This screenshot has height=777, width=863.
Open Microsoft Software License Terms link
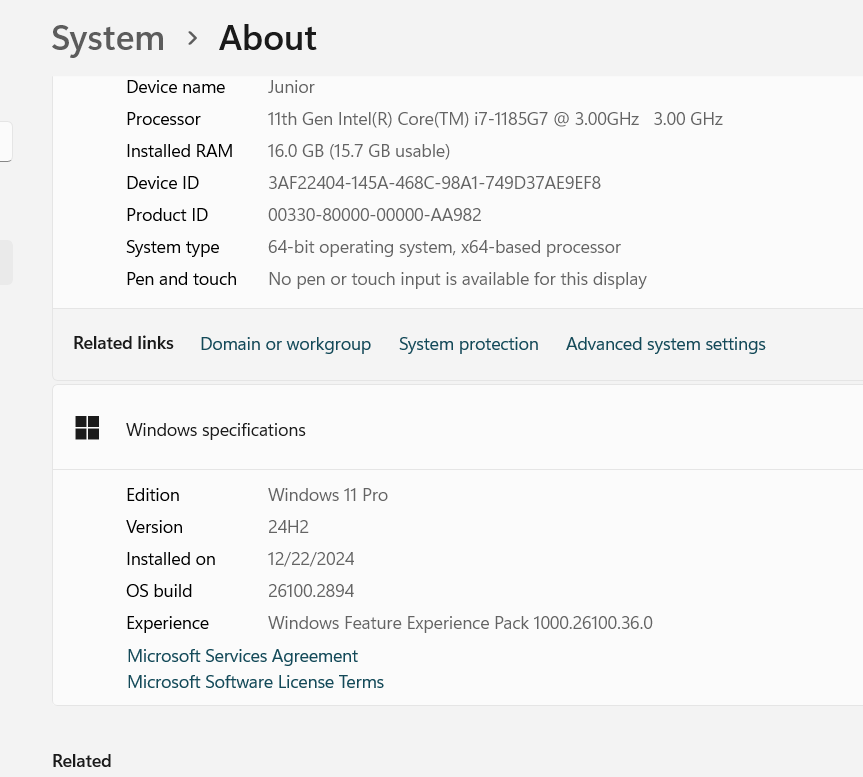255,682
